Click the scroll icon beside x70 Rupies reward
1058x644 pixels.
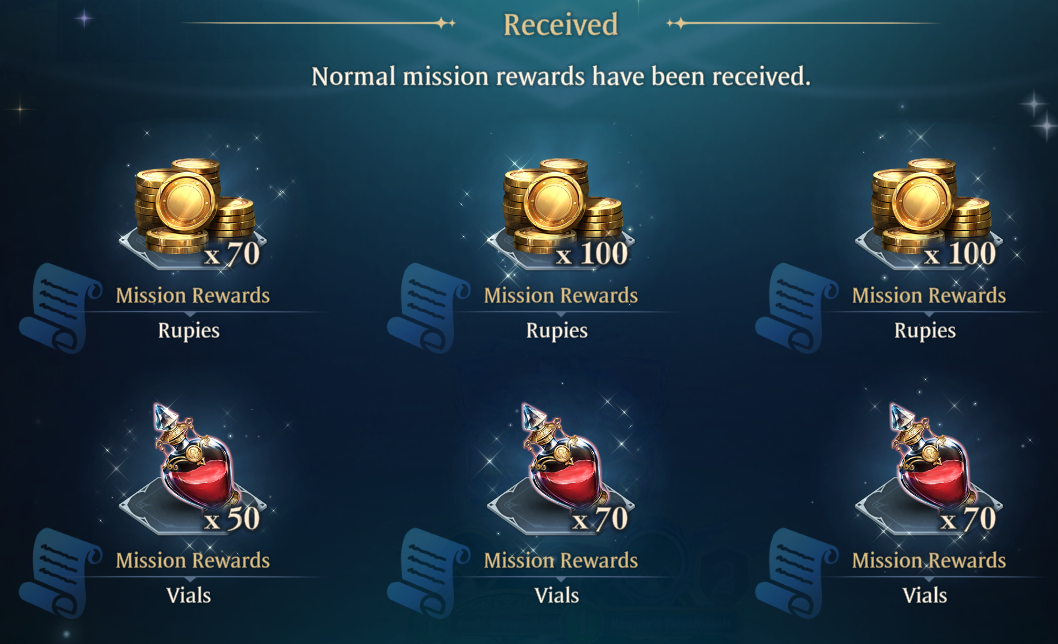coord(59,308)
